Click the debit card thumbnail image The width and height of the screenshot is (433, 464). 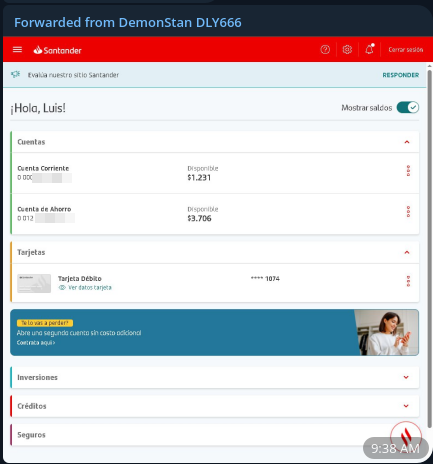click(34, 283)
